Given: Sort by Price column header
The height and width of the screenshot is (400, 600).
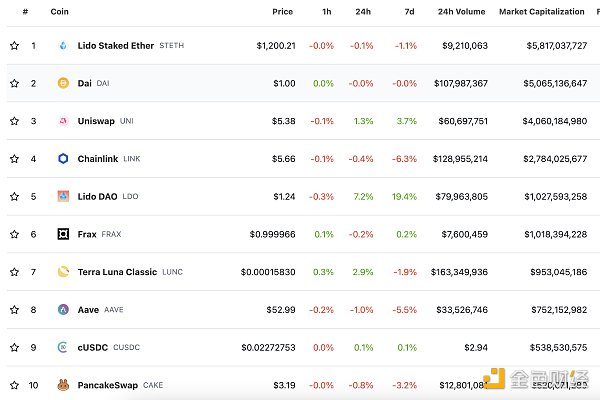Looking at the screenshot, I should click(x=282, y=11).
